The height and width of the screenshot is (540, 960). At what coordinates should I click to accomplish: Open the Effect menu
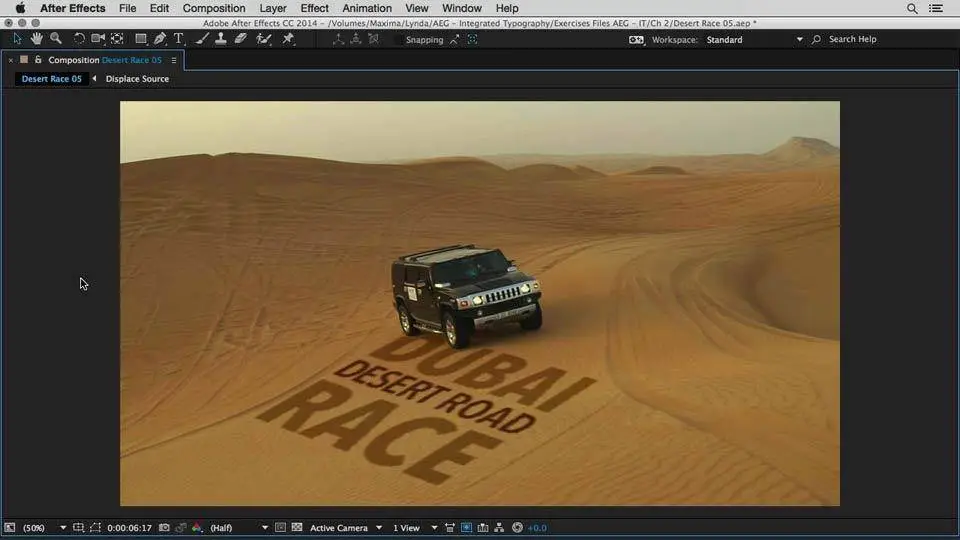(314, 8)
